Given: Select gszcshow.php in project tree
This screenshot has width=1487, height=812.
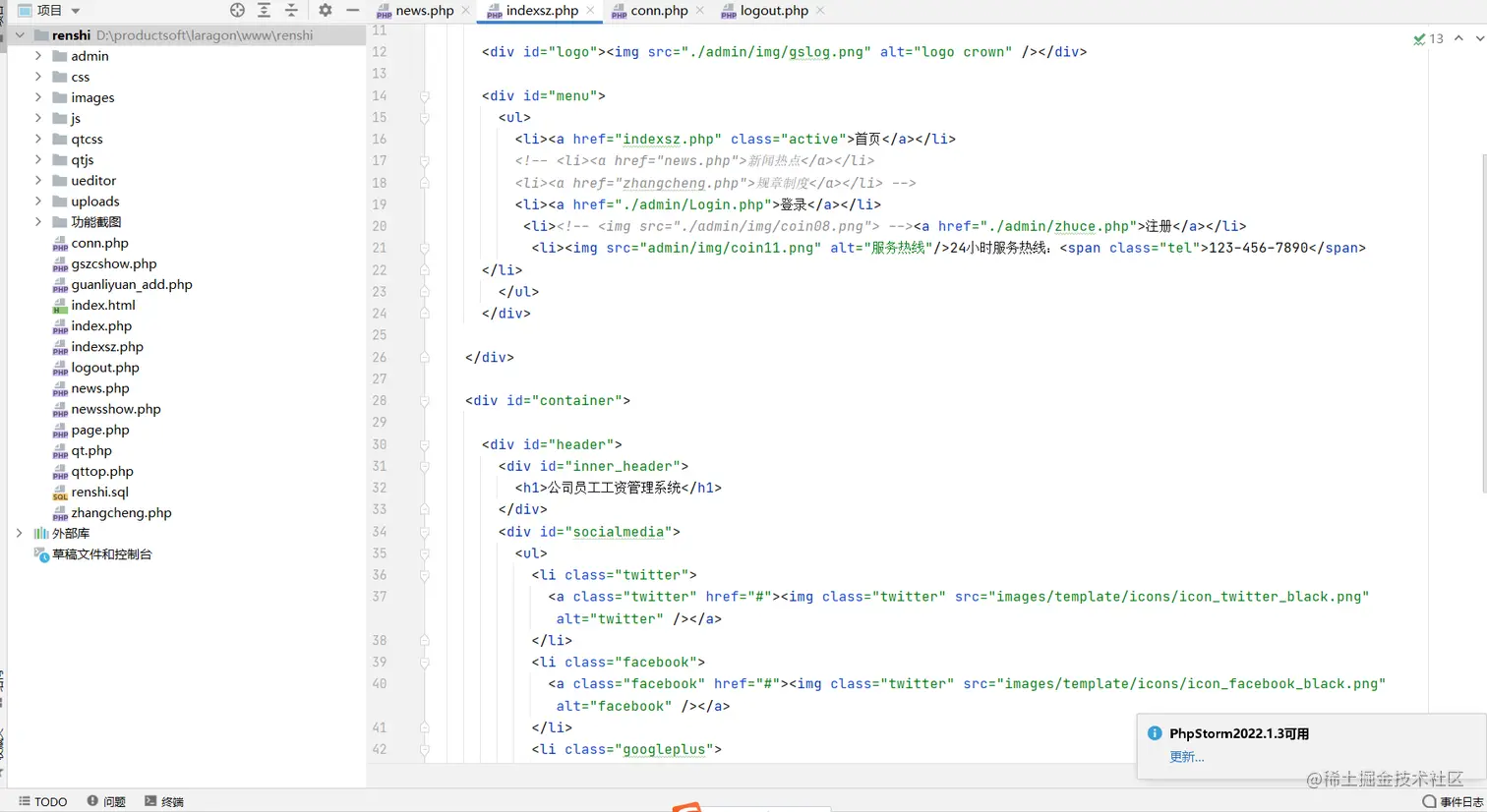Looking at the screenshot, I should pos(114,263).
